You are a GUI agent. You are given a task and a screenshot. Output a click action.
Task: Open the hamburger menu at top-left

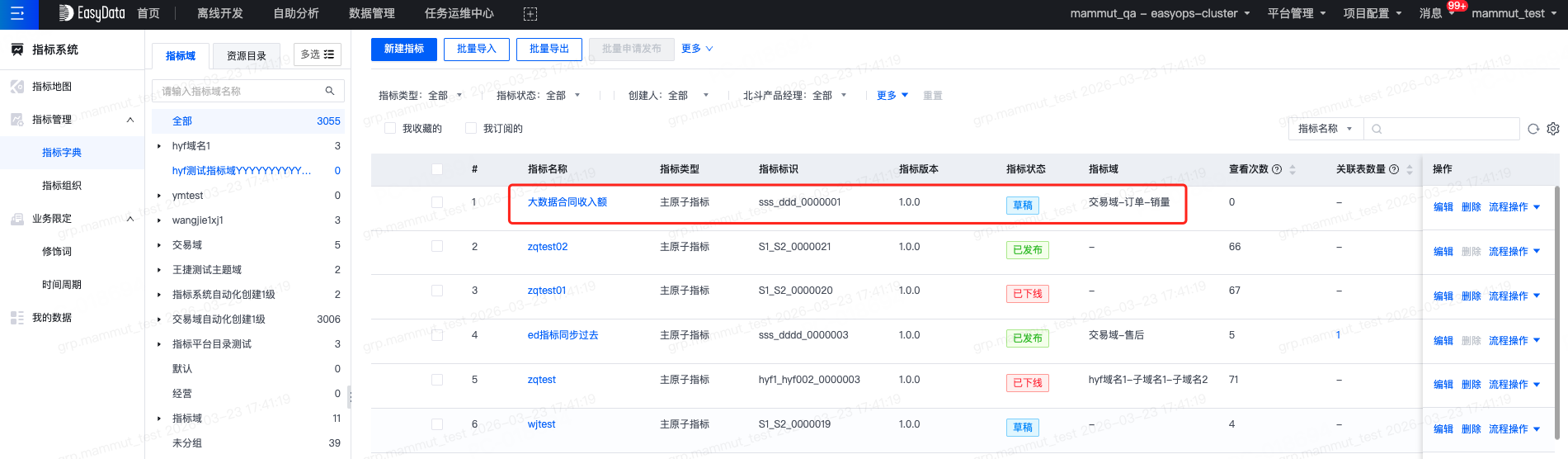[x=17, y=14]
